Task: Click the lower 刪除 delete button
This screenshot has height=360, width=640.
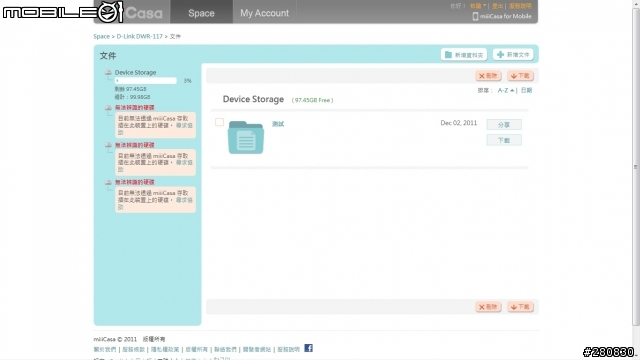Action: 488,307
